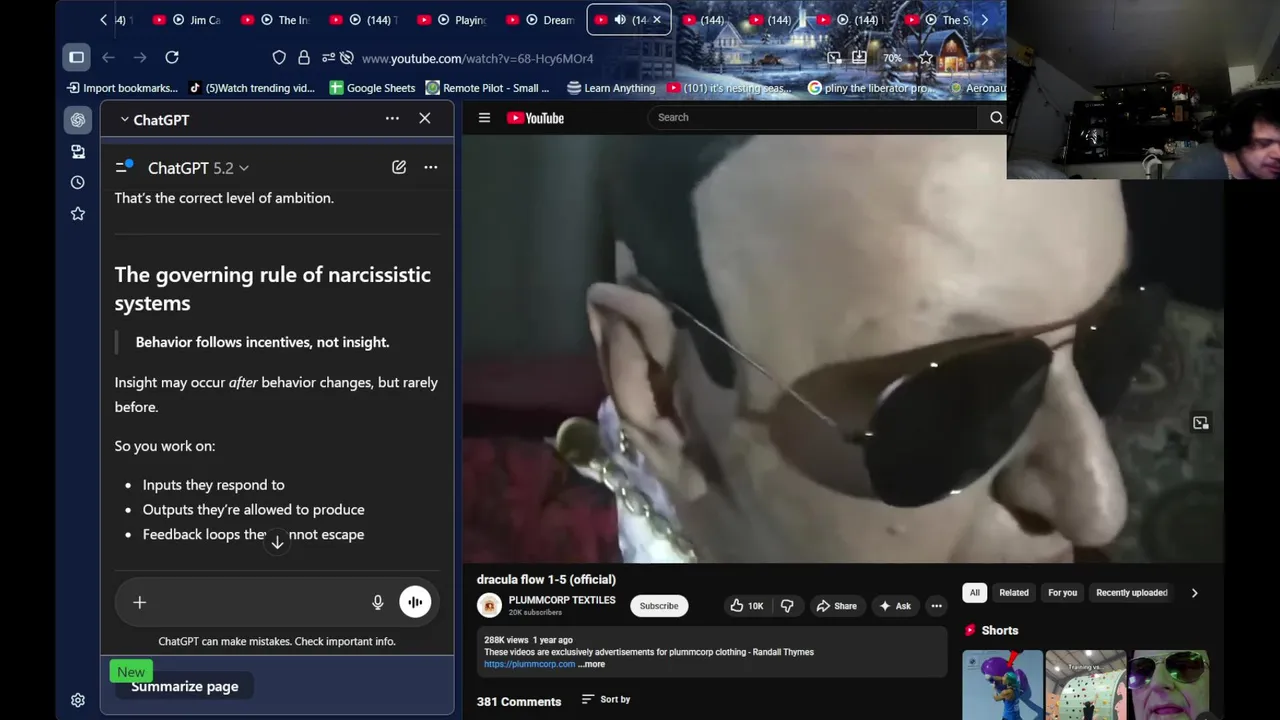This screenshot has width=1280, height=720.
Task: Mute the active tab's speaker icon
Action: click(x=620, y=20)
